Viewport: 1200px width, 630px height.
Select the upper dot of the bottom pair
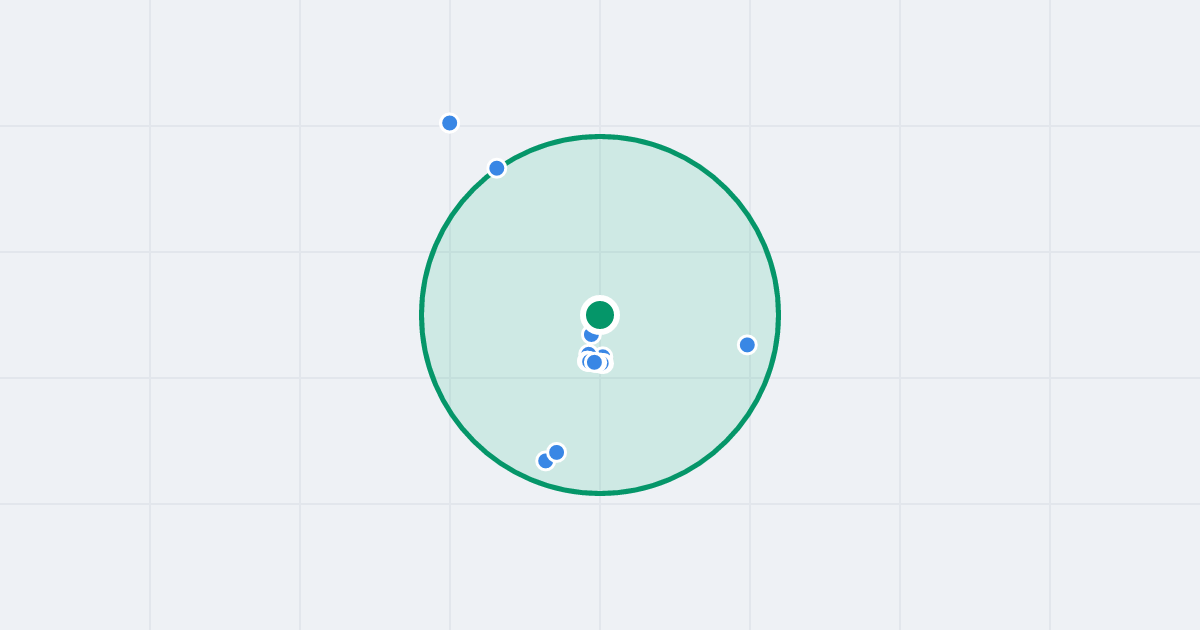(x=557, y=452)
